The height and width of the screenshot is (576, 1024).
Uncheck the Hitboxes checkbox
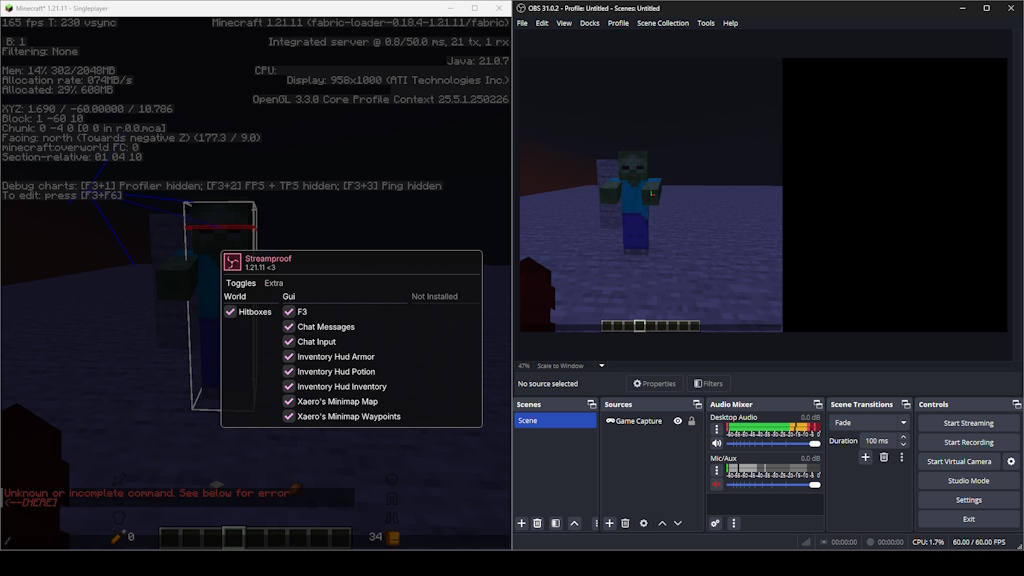coord(230,312)
